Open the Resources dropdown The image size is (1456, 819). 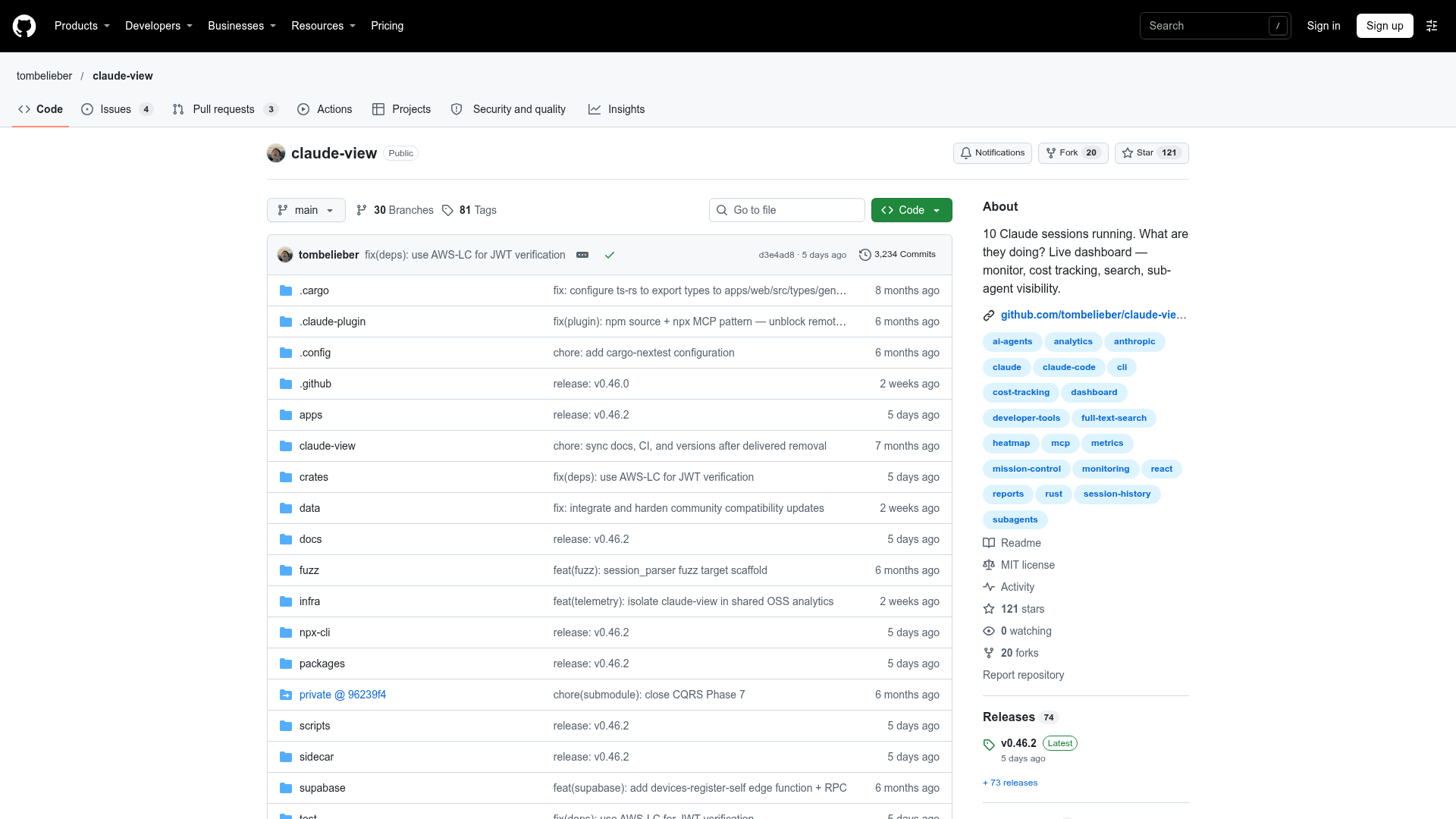coord(323,26)
